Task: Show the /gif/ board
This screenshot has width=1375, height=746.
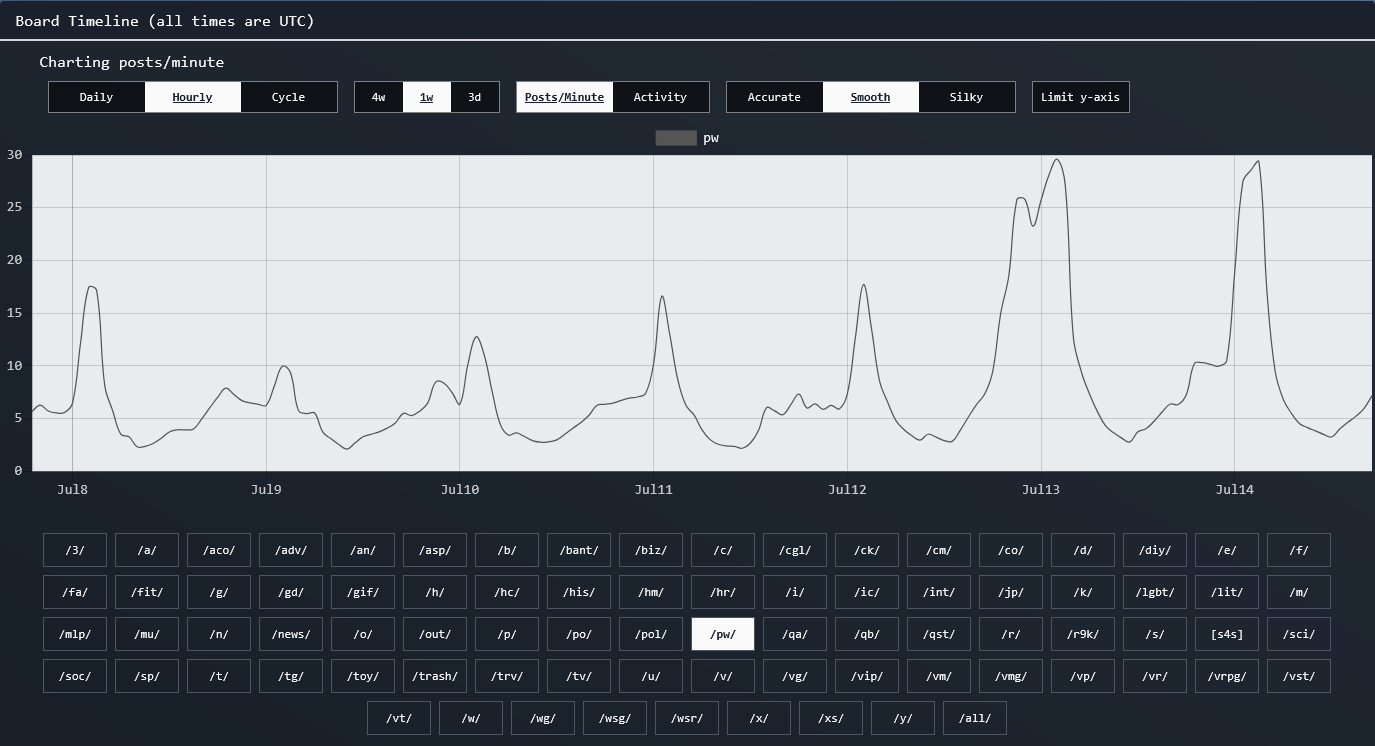Action: (363, 592)
